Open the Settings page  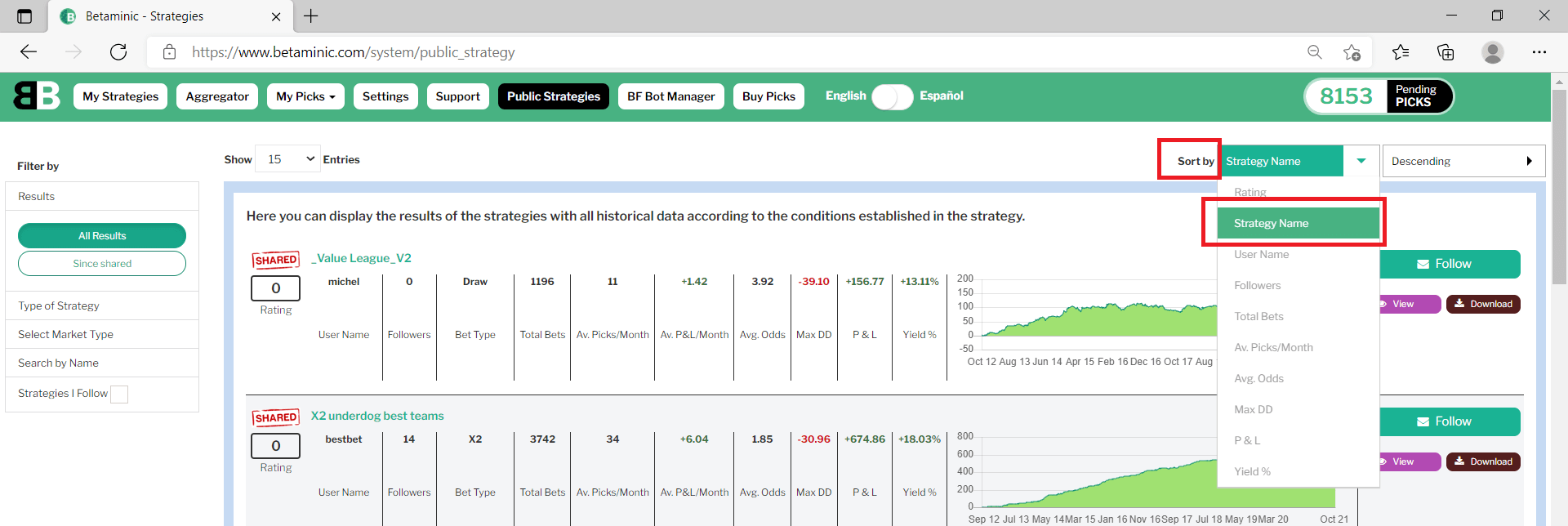385,96
